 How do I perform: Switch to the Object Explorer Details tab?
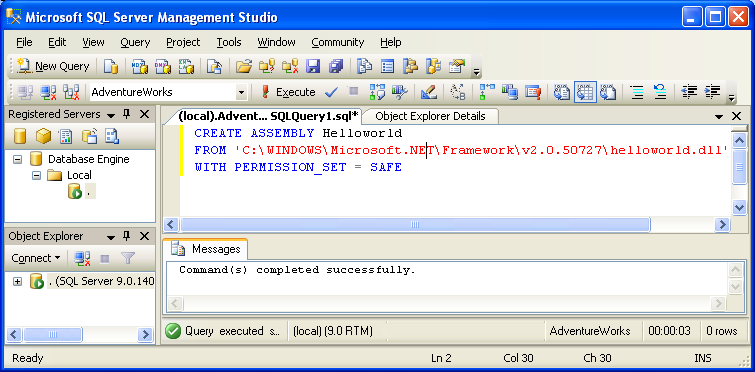(x=430, y=116)
